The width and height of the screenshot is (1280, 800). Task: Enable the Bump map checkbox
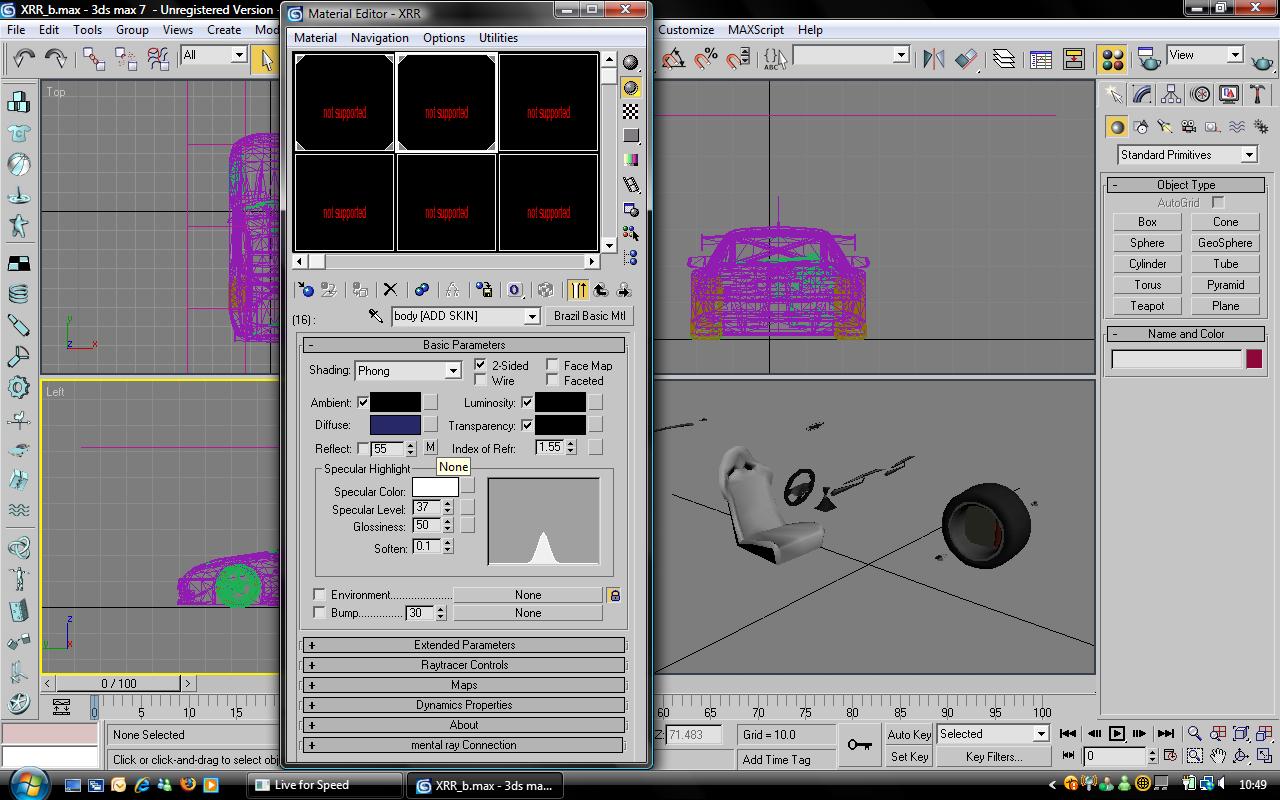click(319, 612)
